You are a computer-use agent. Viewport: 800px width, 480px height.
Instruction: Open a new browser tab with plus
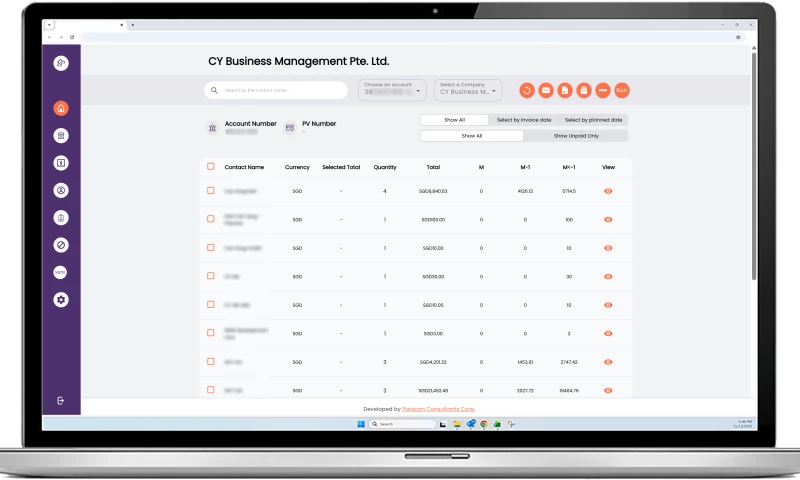point(133,24)
